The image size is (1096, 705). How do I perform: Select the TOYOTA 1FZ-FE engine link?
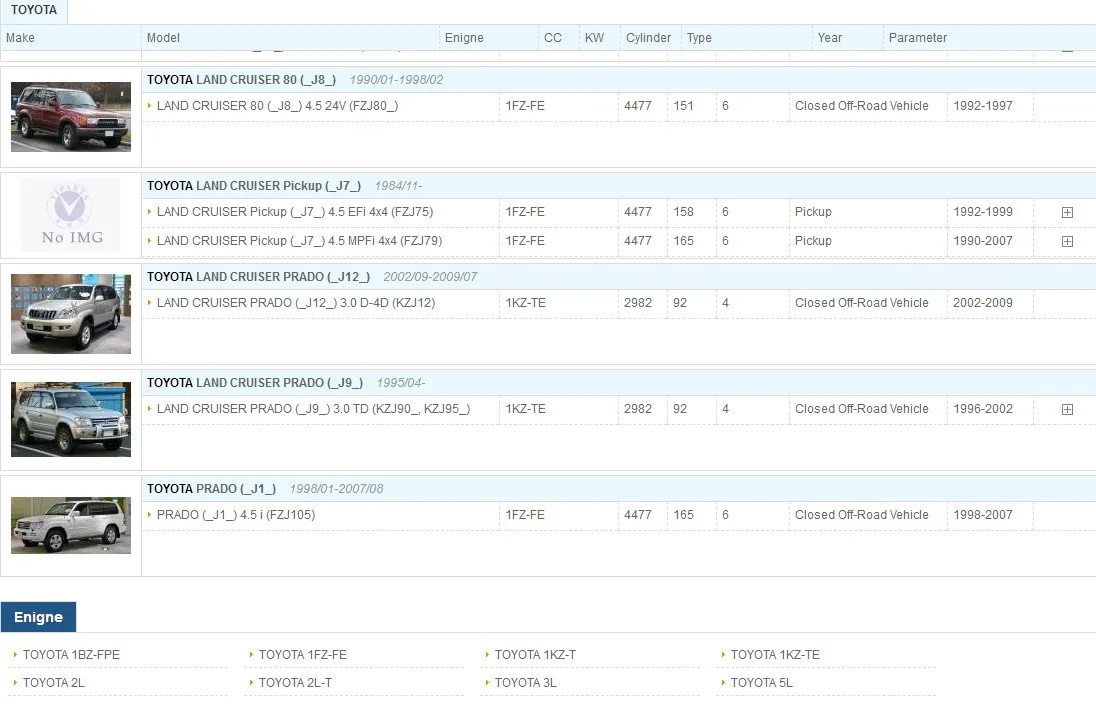click(302, 655)
